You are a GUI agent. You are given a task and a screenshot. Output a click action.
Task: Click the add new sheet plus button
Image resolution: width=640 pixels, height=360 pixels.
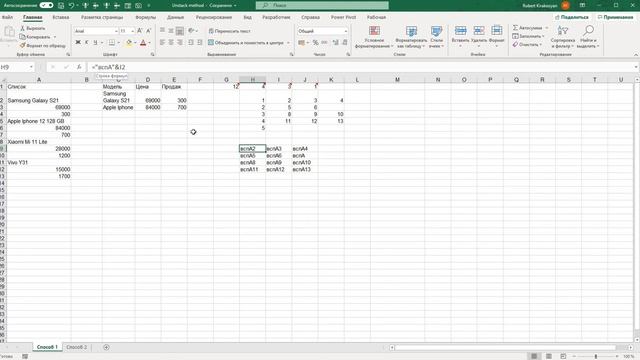click(x=106, y=347)
